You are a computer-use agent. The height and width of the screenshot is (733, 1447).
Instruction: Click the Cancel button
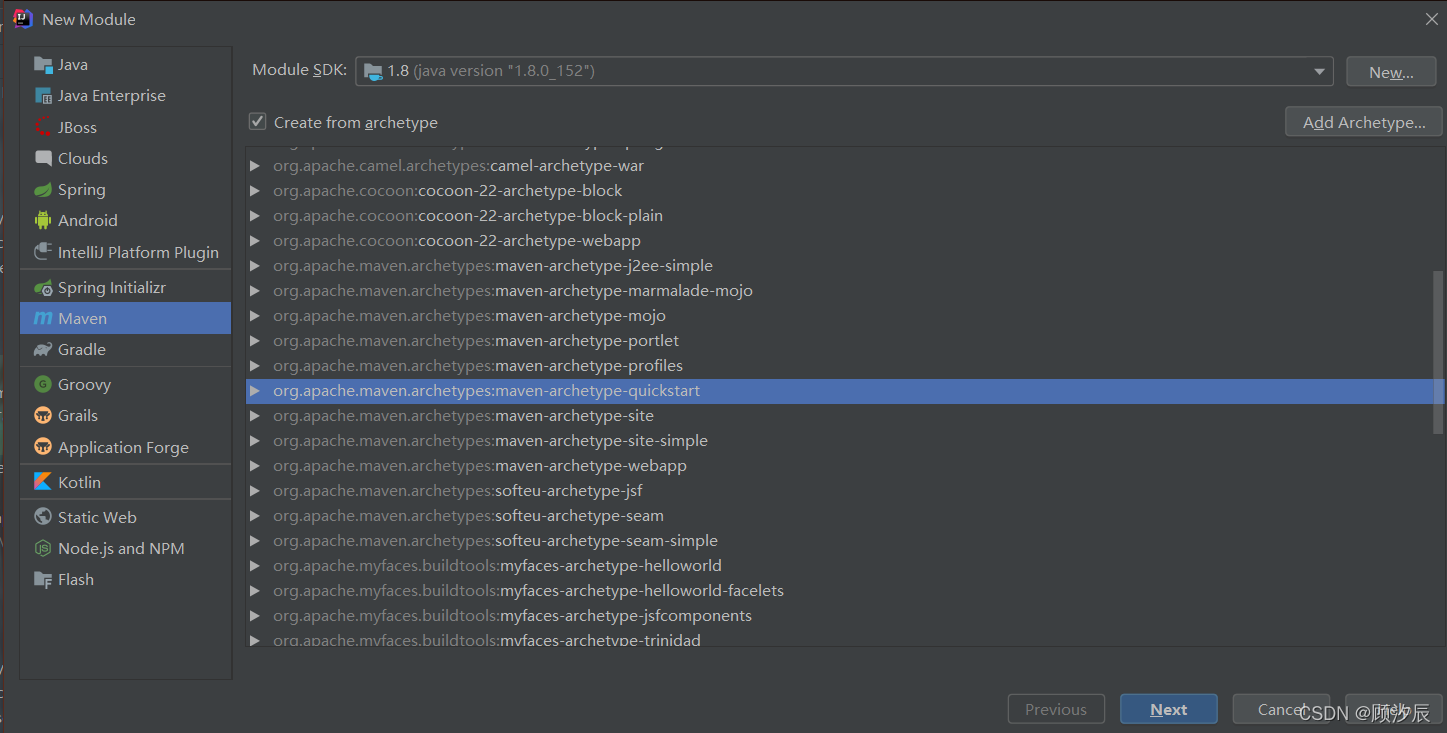[x=1281, y=709]
